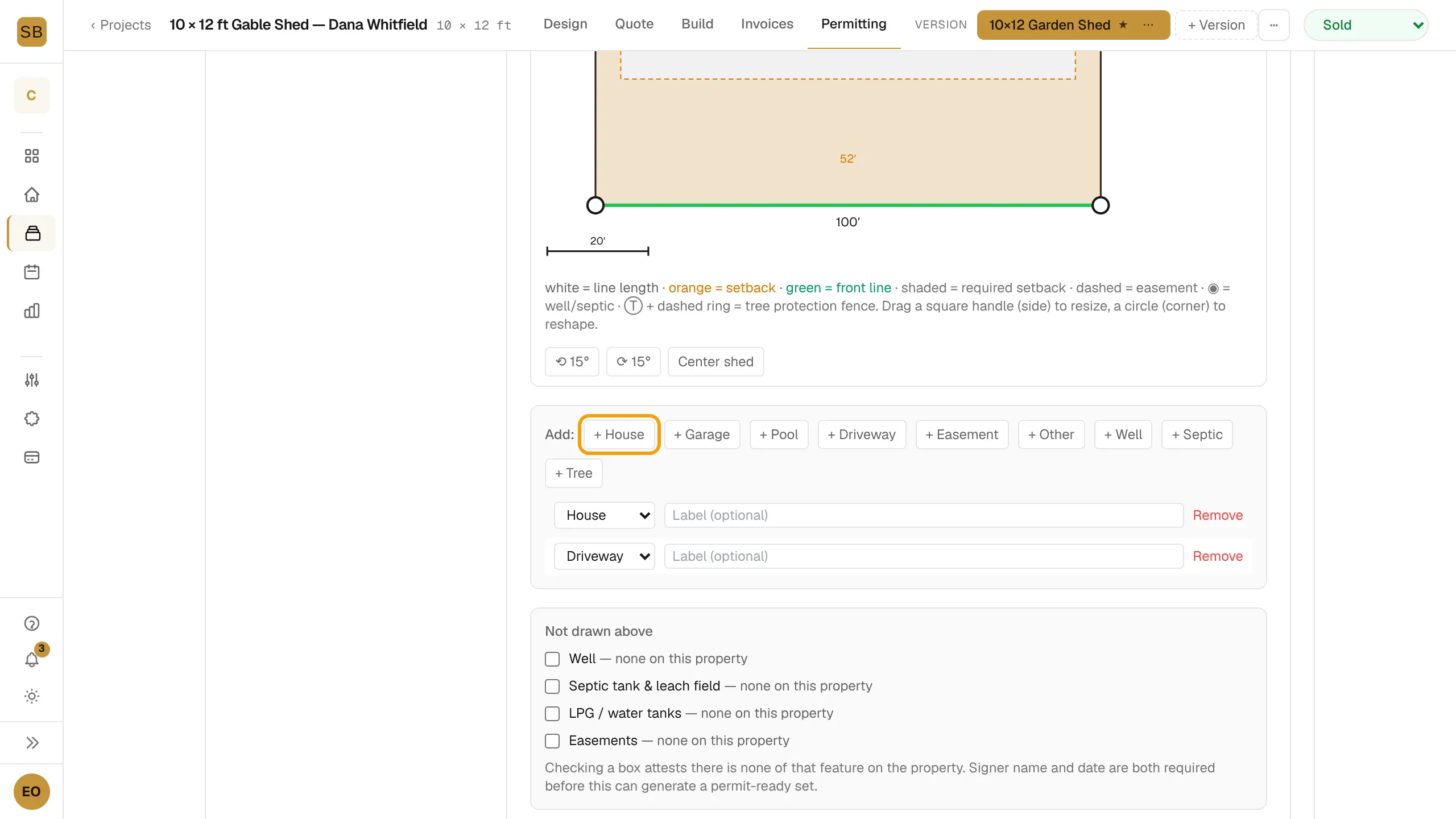Open the dashboard grid icon in sidebar
This screenshot has width=1456, height=819.
point(32,156)
